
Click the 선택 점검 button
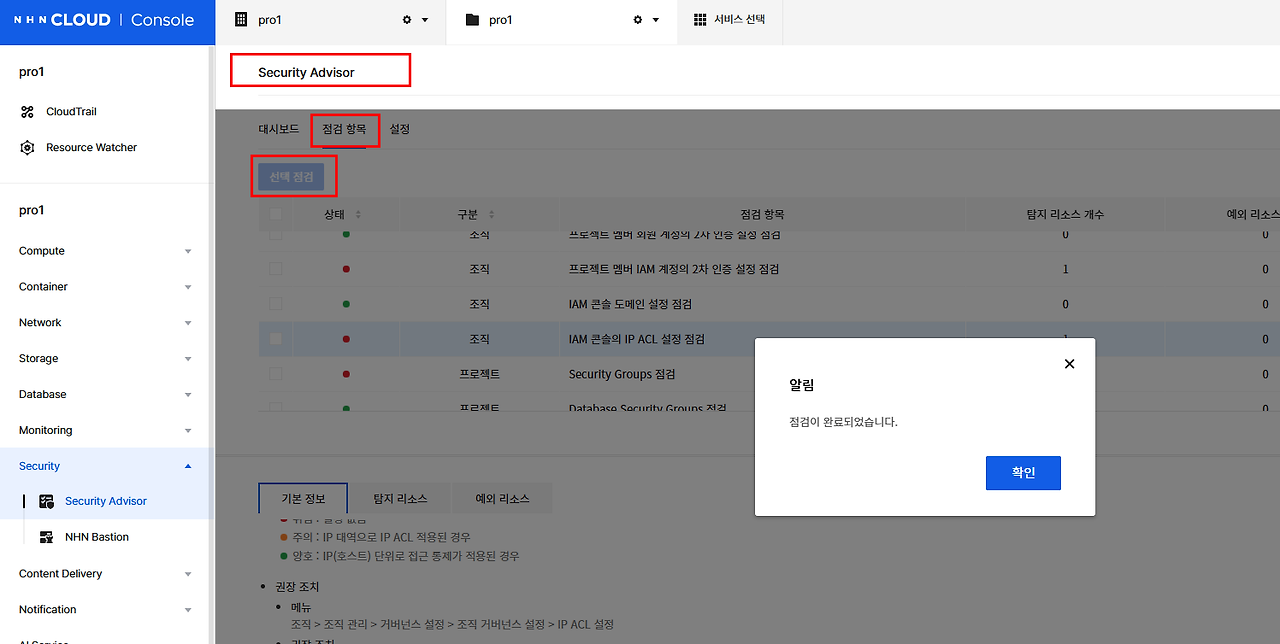291,177
